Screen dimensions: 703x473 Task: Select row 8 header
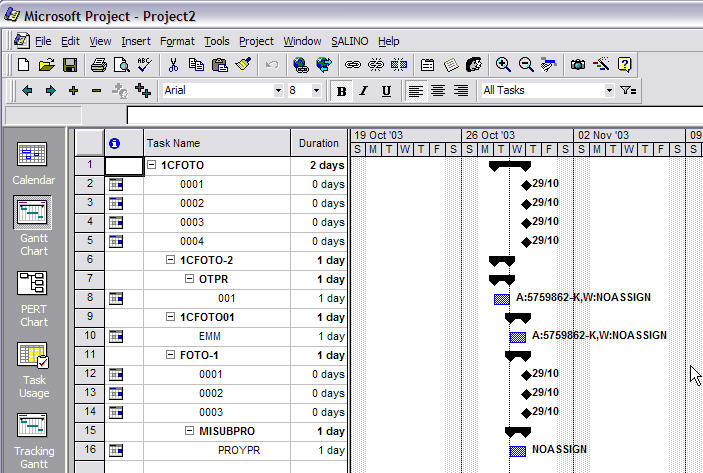[90, 298]
